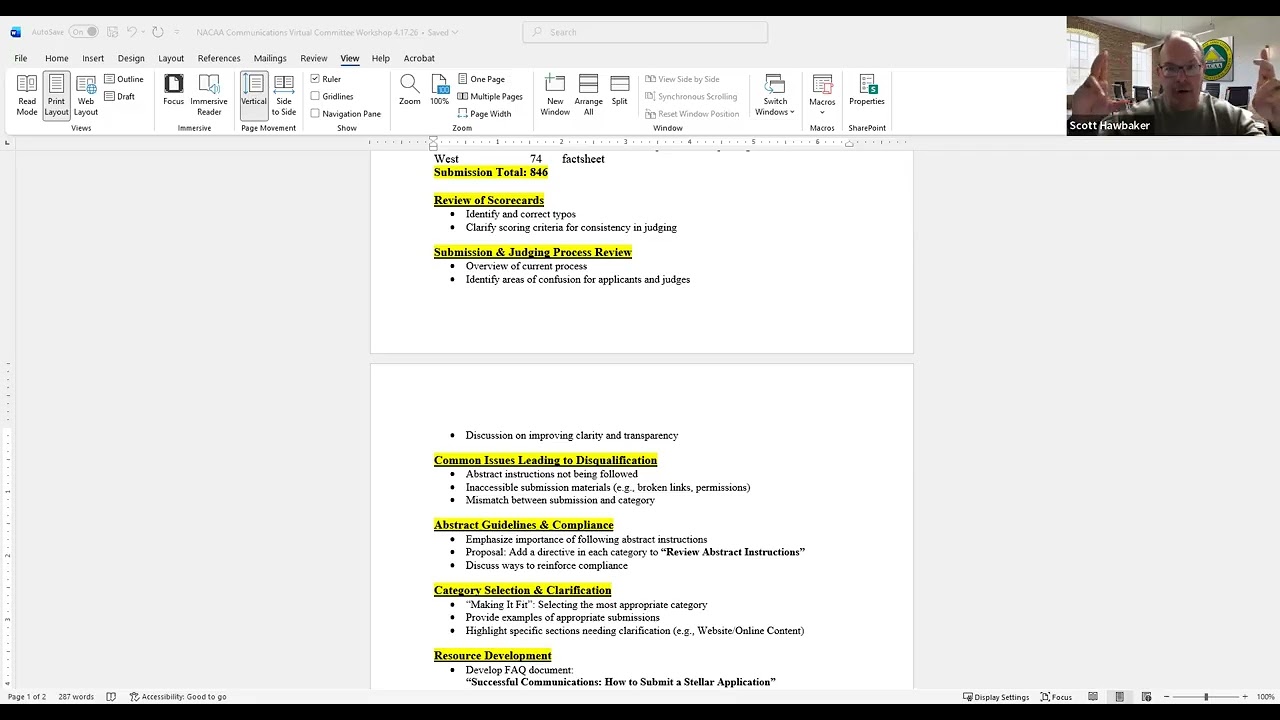Click Common Issues Leading to Disqualification heading

tap(545, 461)
